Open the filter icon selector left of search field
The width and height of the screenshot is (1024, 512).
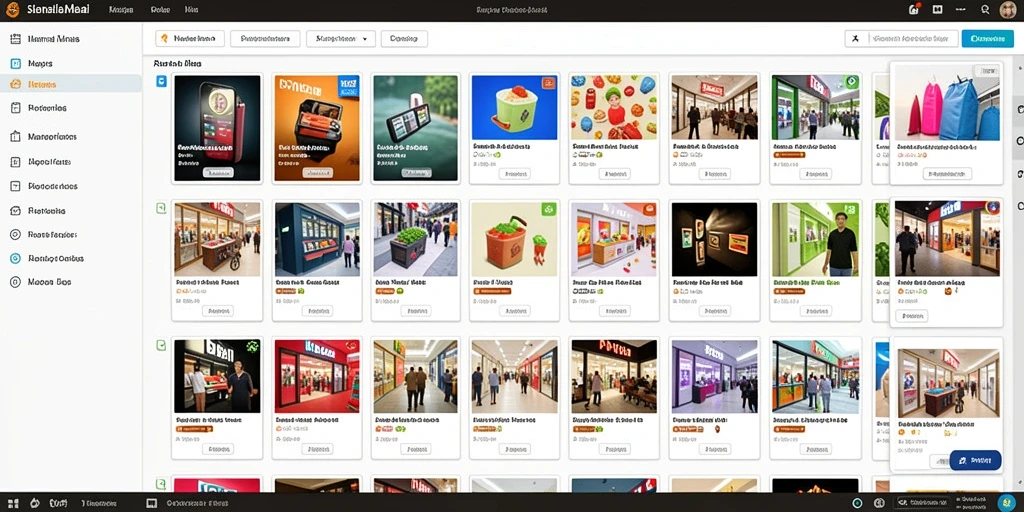point(856,39)
